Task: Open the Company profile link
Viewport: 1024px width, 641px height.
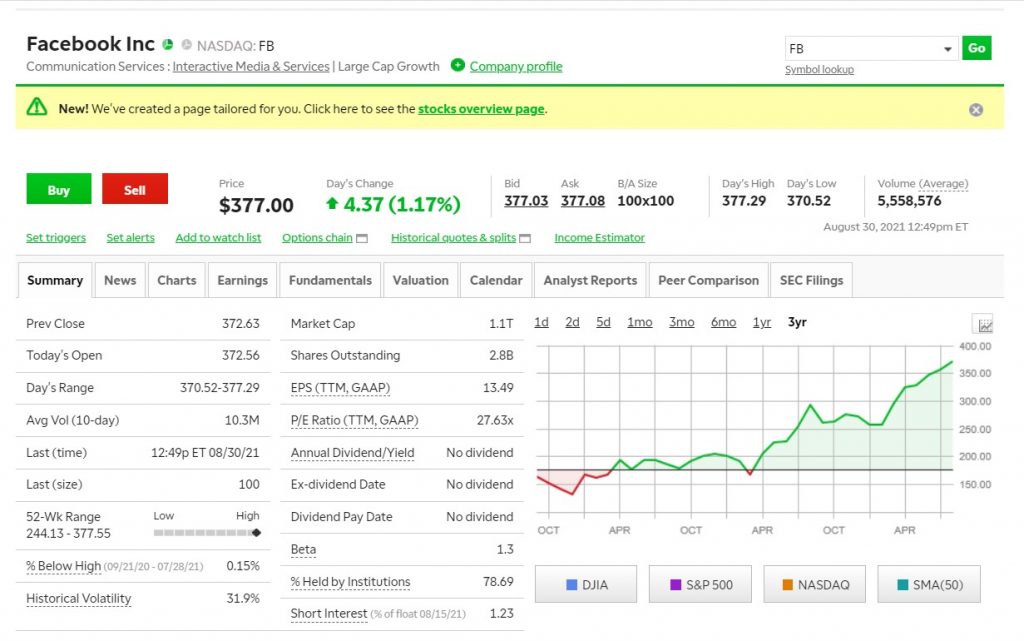Action: [x=516, y=67]
